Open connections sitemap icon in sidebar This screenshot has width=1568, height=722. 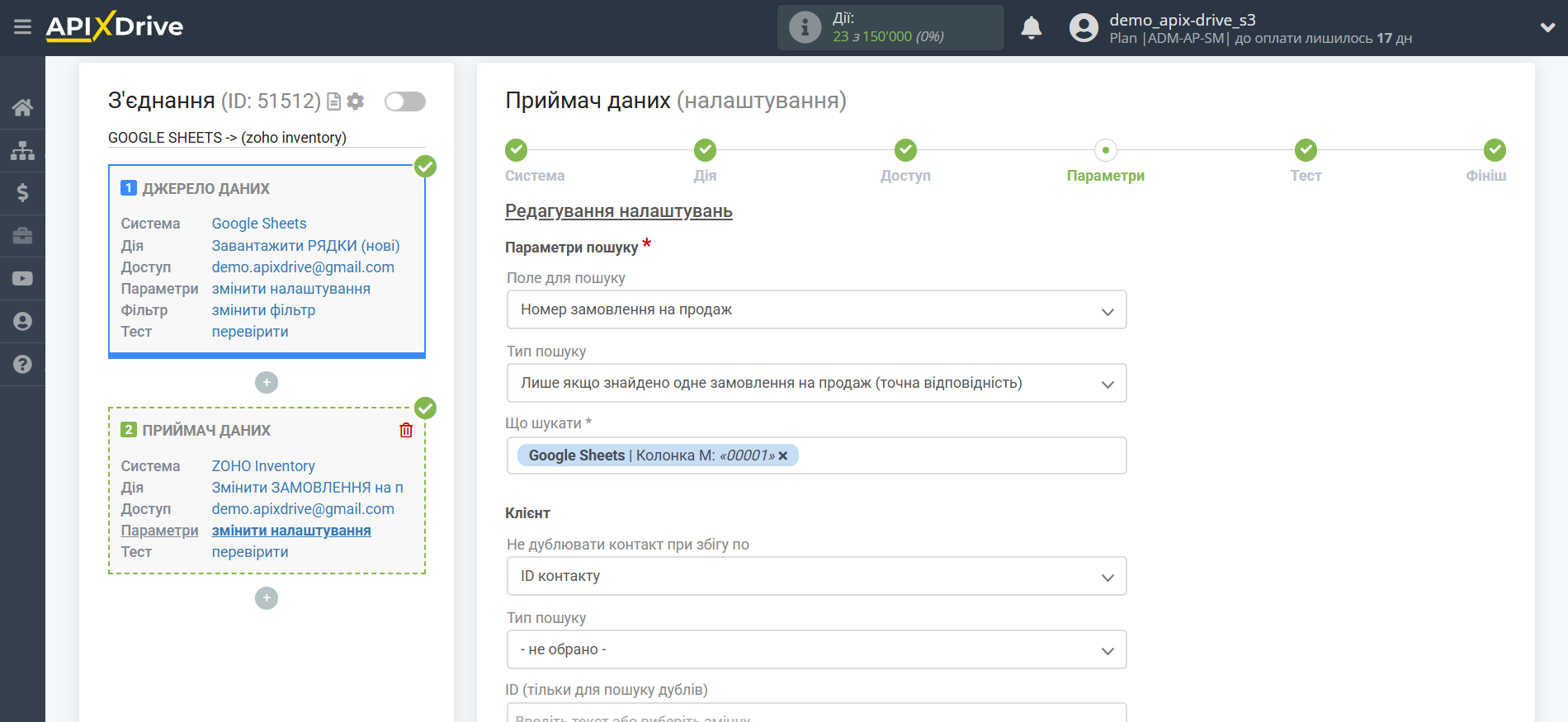(22, 150)
